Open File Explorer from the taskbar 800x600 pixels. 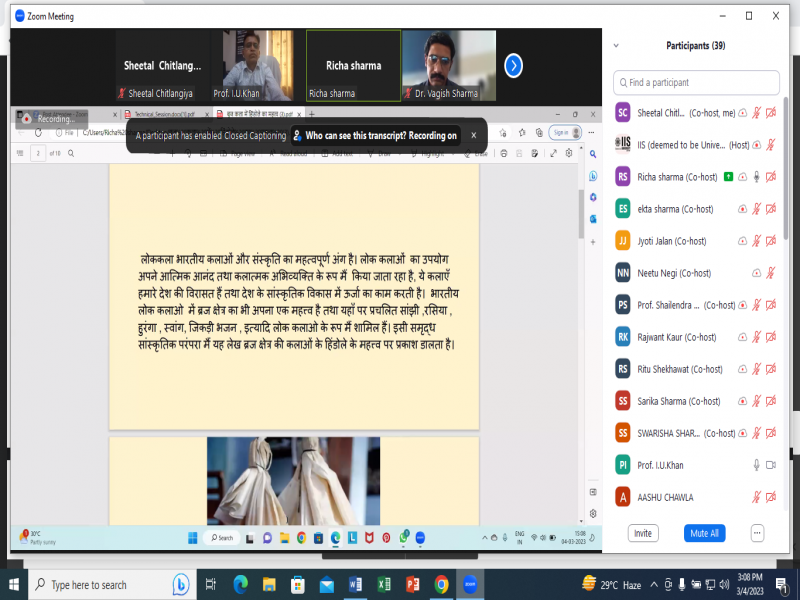point(269,584)
